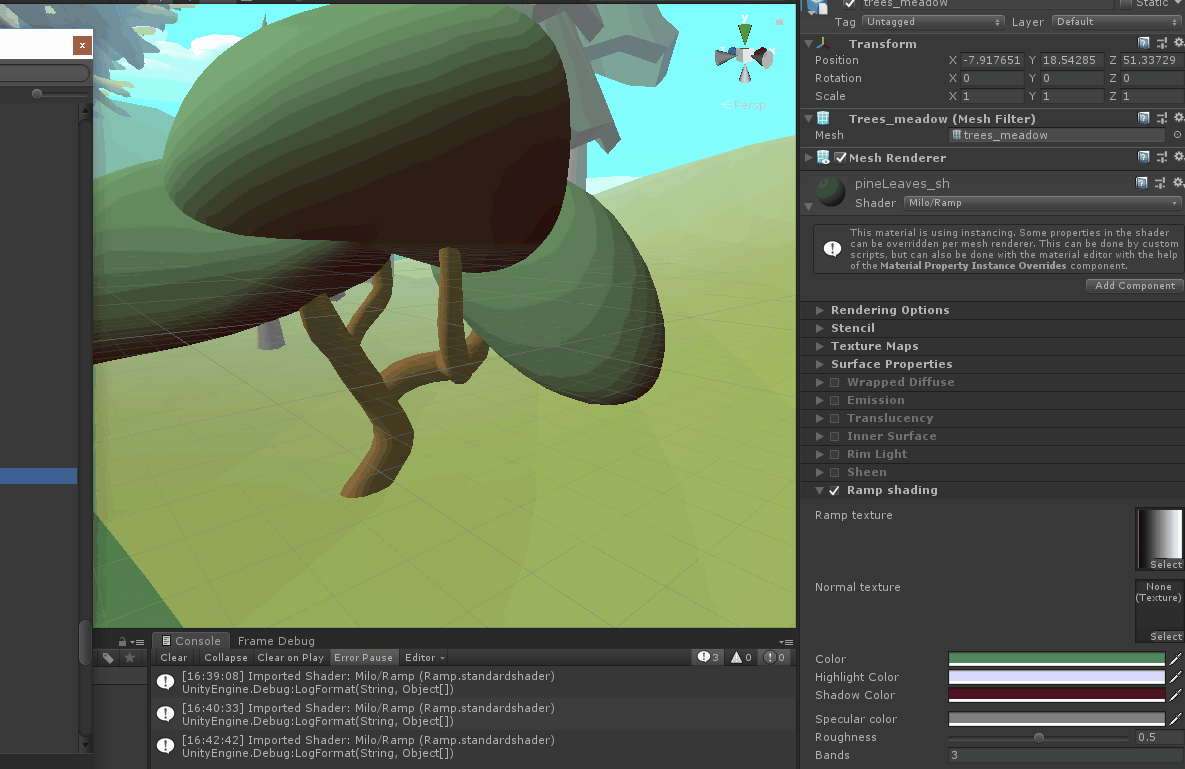Toggle warning messages filter in Console
Screen dimensions: 1185x769
741,657
